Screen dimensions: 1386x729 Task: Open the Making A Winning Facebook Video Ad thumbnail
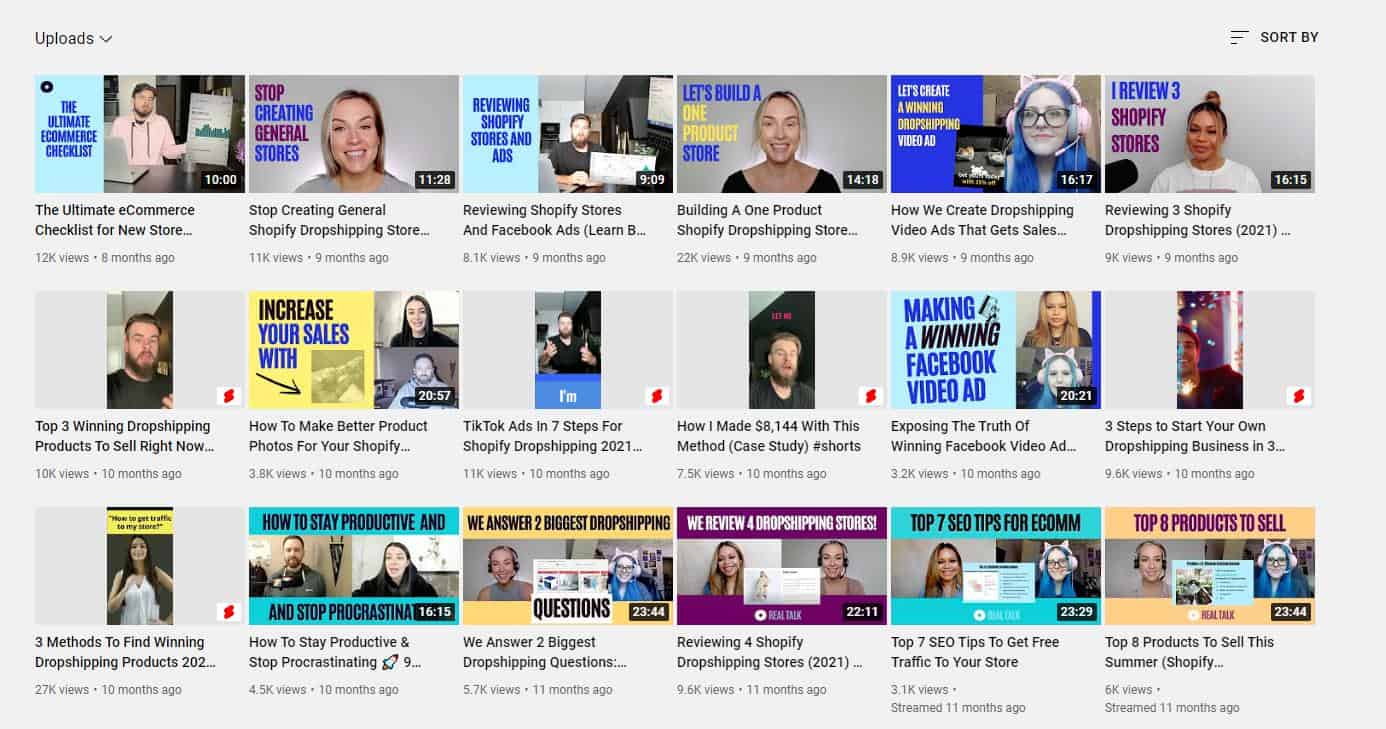click(x=996, y=350)
